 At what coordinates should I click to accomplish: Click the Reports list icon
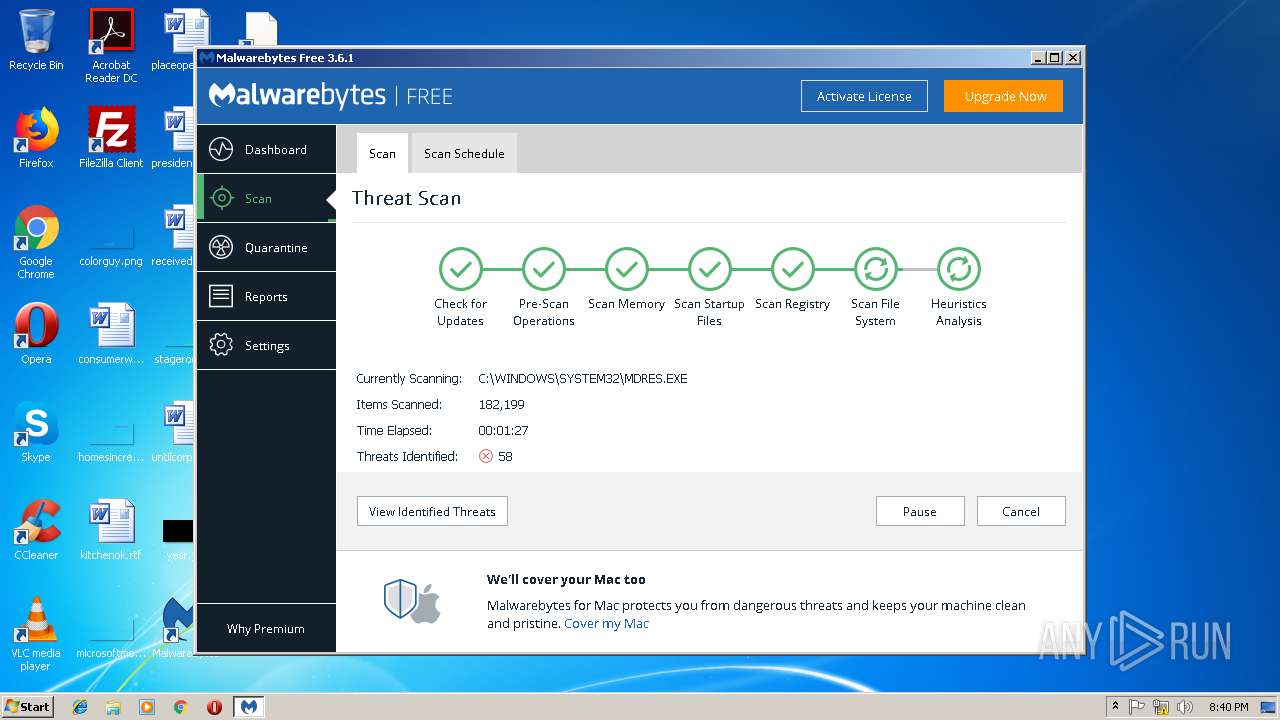tap(221, 296)
